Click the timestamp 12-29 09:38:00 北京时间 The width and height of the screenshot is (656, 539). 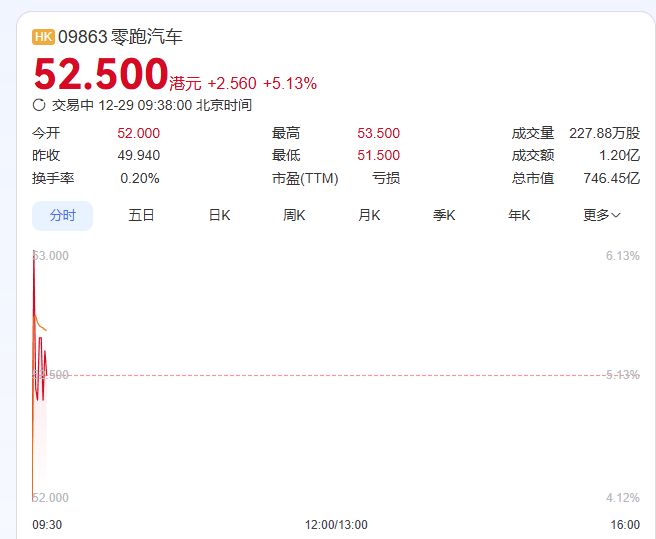(175, 105)
